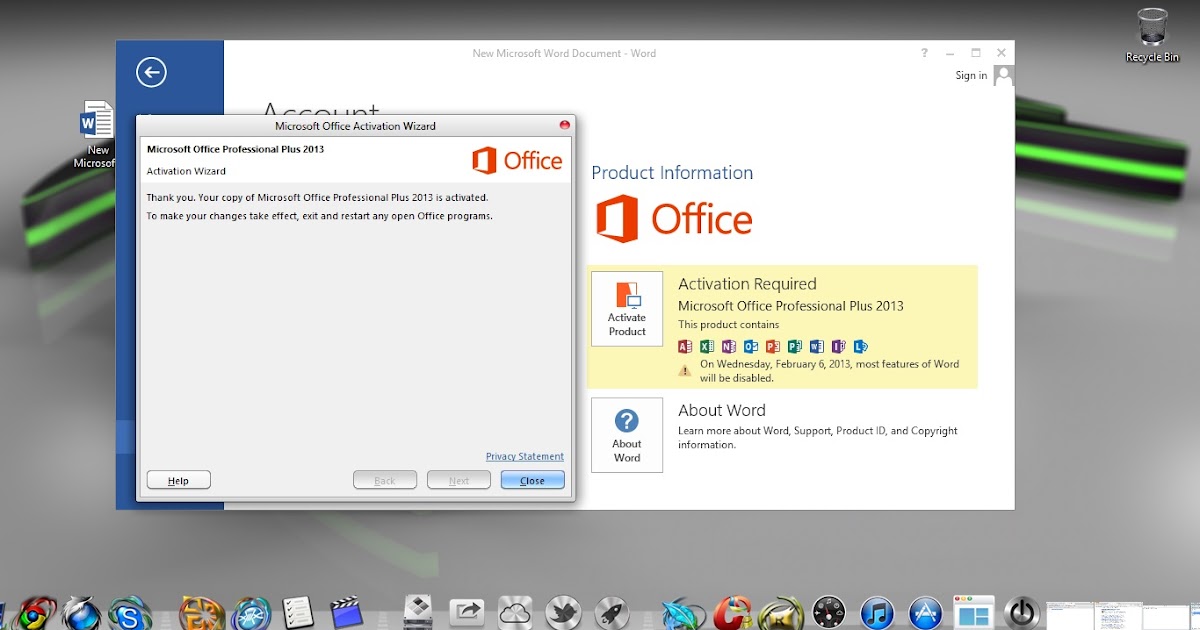Open the window layout dock icon
1200x630 pixels.
pyautogui.click(x=972, y=612)
